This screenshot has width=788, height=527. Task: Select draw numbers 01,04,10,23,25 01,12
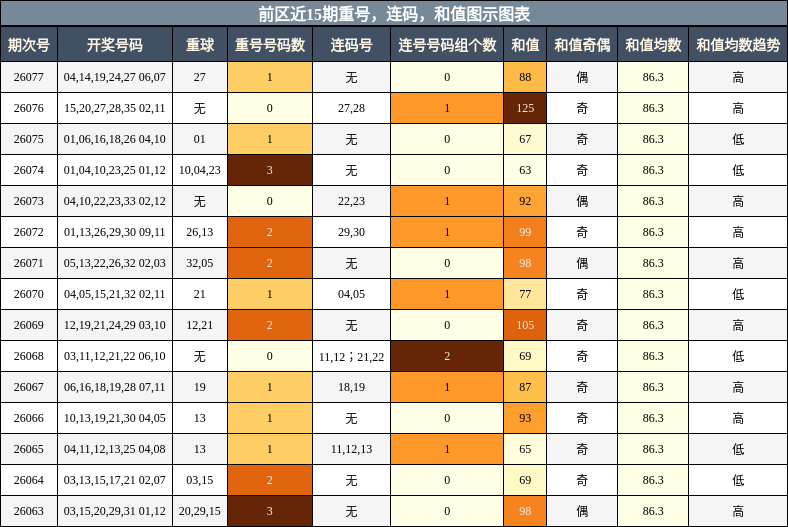(x=115, y=170)
